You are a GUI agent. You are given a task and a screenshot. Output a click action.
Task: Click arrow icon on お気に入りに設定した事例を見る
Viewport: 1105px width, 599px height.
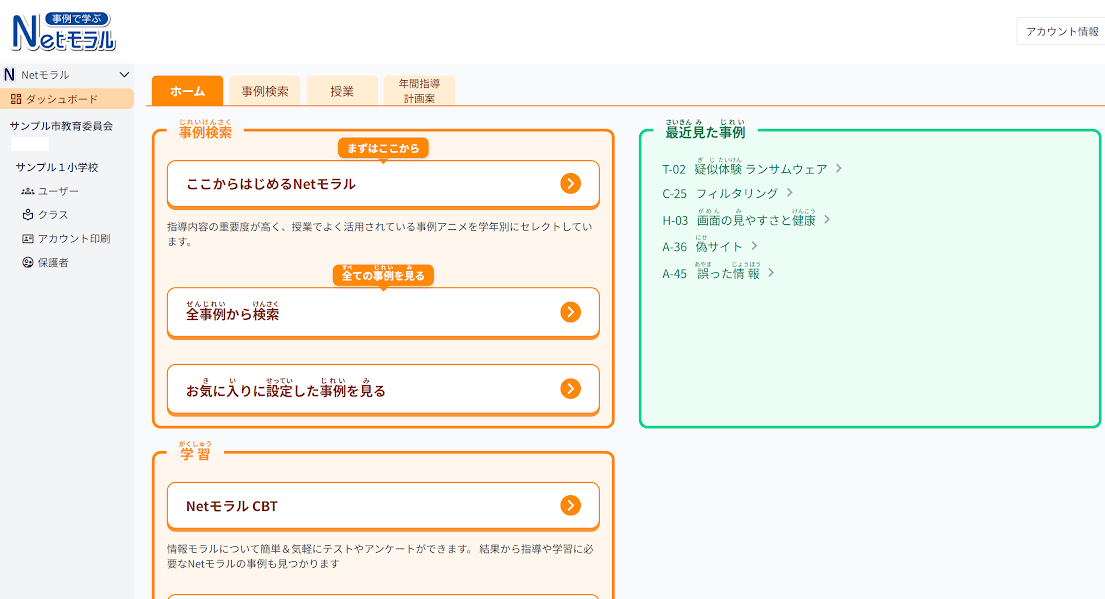pyautogui.click(x=571, y=388)
